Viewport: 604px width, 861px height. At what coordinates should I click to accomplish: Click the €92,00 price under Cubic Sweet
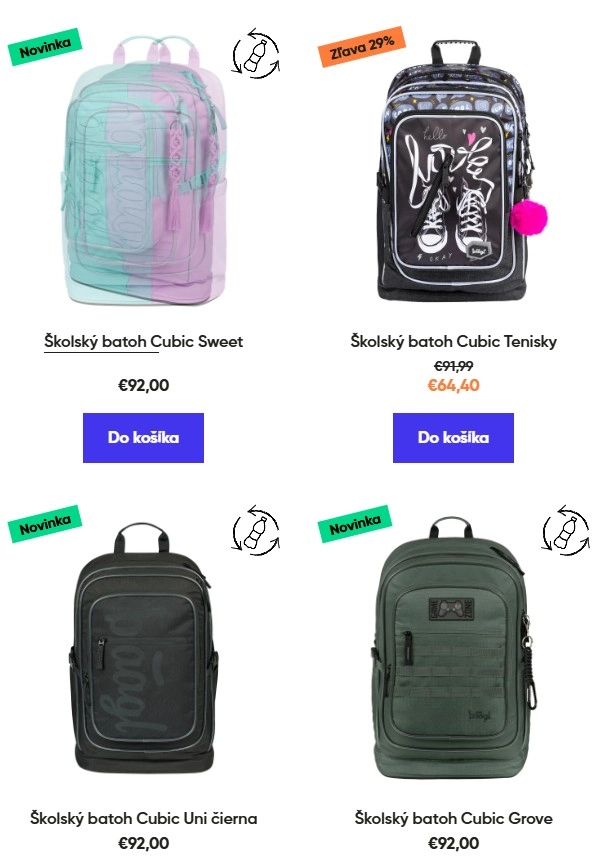pyautogui.click(x=143, y=385)
